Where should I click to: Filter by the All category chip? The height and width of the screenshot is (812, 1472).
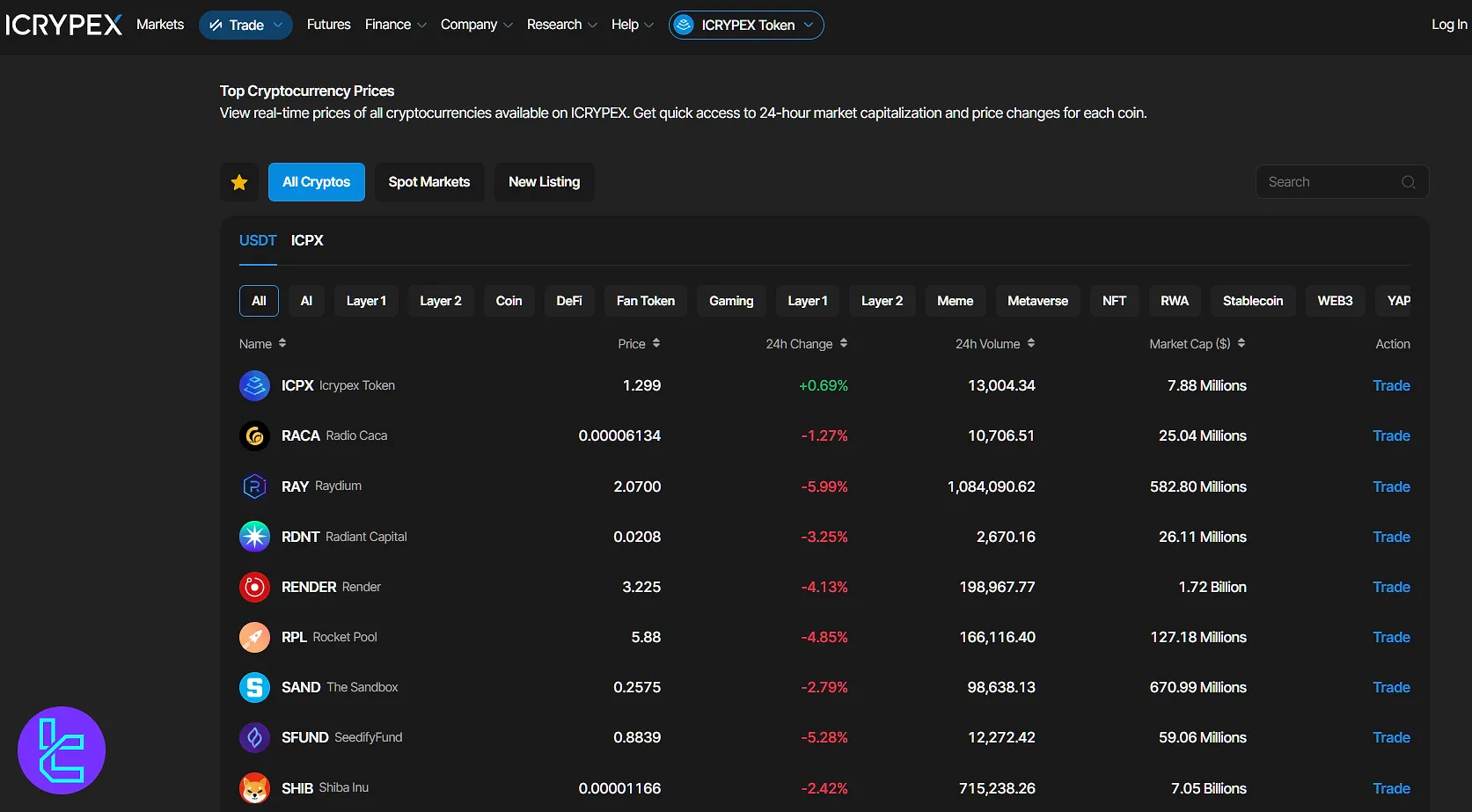(x=259, y=301)
